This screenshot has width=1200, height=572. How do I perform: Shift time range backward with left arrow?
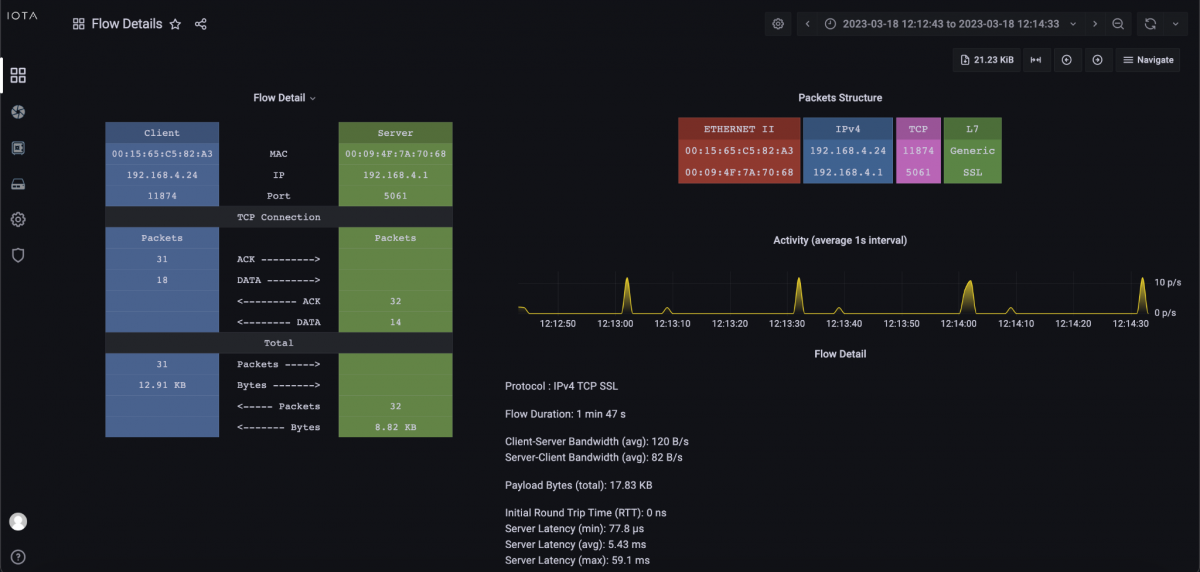click(808, 24)
